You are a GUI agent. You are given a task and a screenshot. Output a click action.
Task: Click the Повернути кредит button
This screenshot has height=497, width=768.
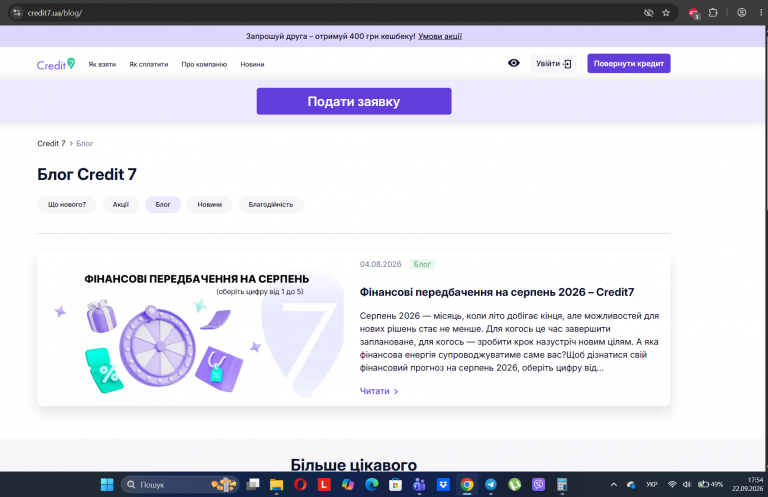(x=629, y=63)
